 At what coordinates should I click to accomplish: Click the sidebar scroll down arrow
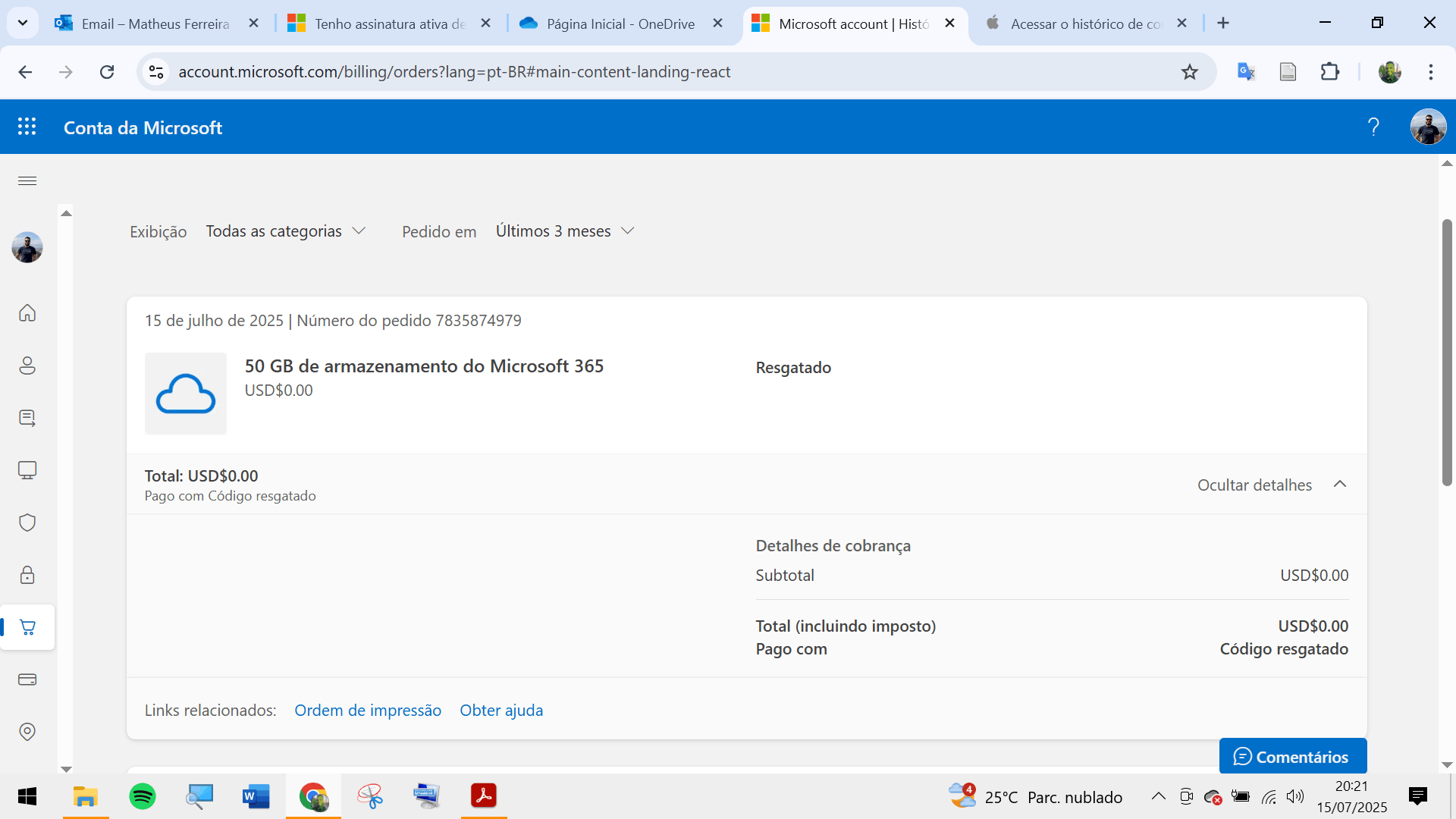66,769
